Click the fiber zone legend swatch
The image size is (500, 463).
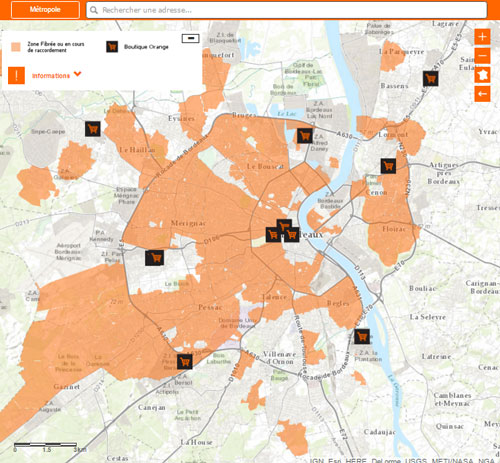pos(16,47)
